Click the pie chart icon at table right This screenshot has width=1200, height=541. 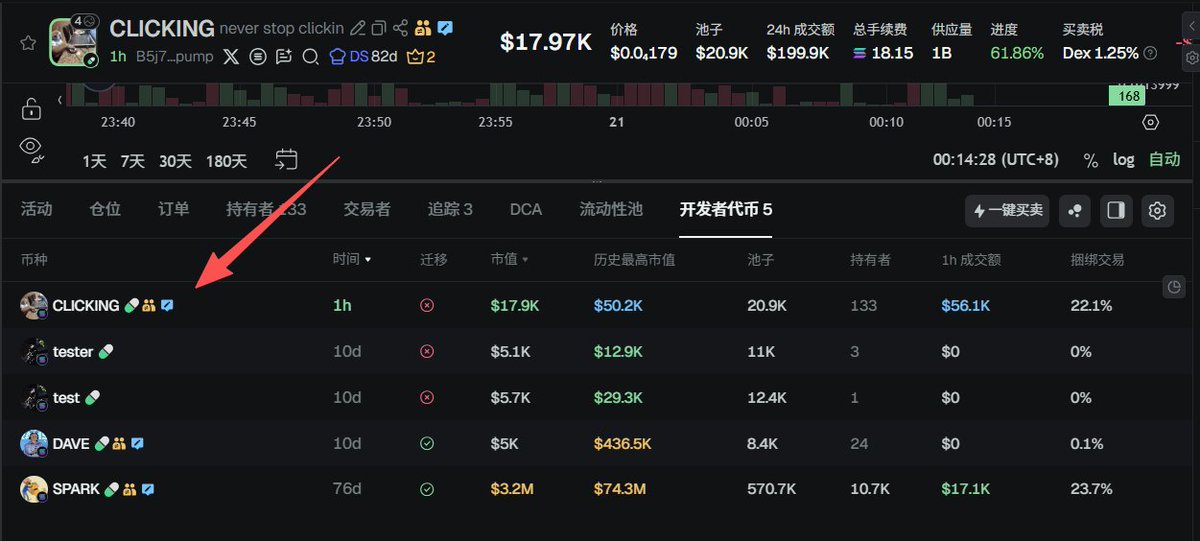(1175, 288)
